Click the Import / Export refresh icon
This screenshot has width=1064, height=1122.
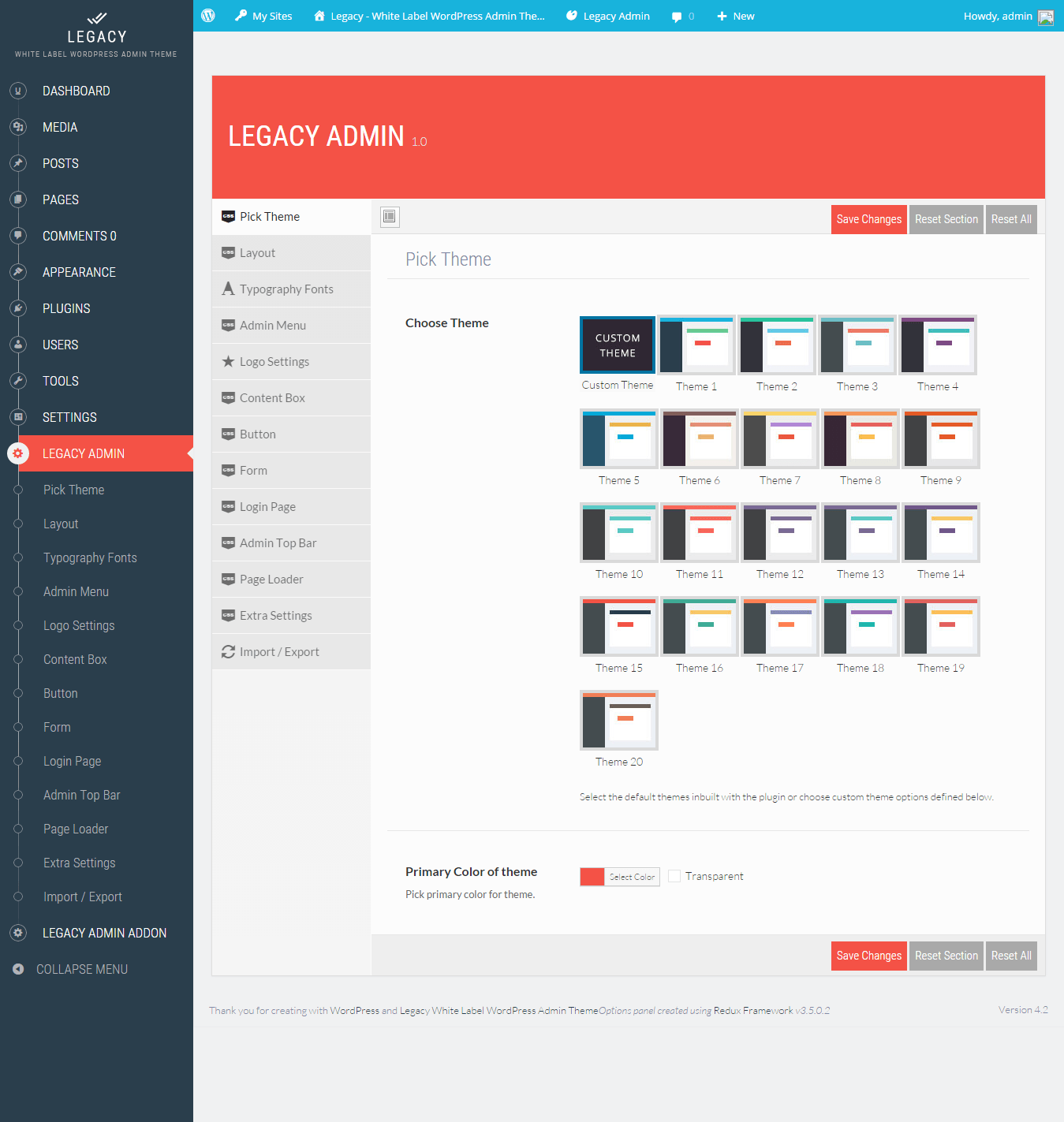tap(228, 651)
